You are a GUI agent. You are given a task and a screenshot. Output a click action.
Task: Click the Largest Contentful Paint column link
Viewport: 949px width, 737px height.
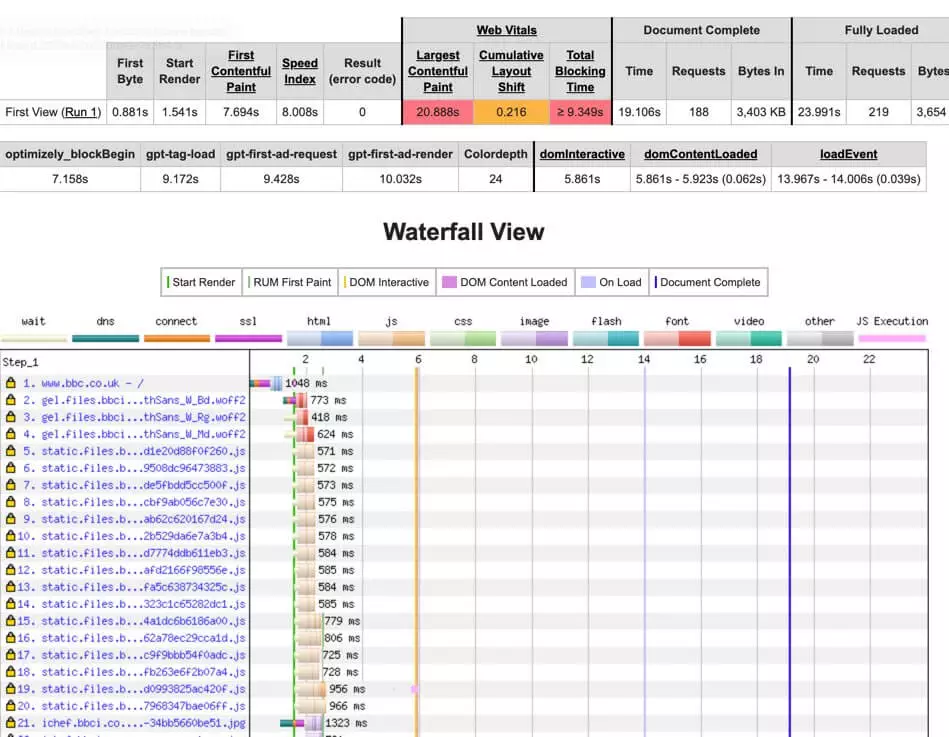click(x=437, y=71)
